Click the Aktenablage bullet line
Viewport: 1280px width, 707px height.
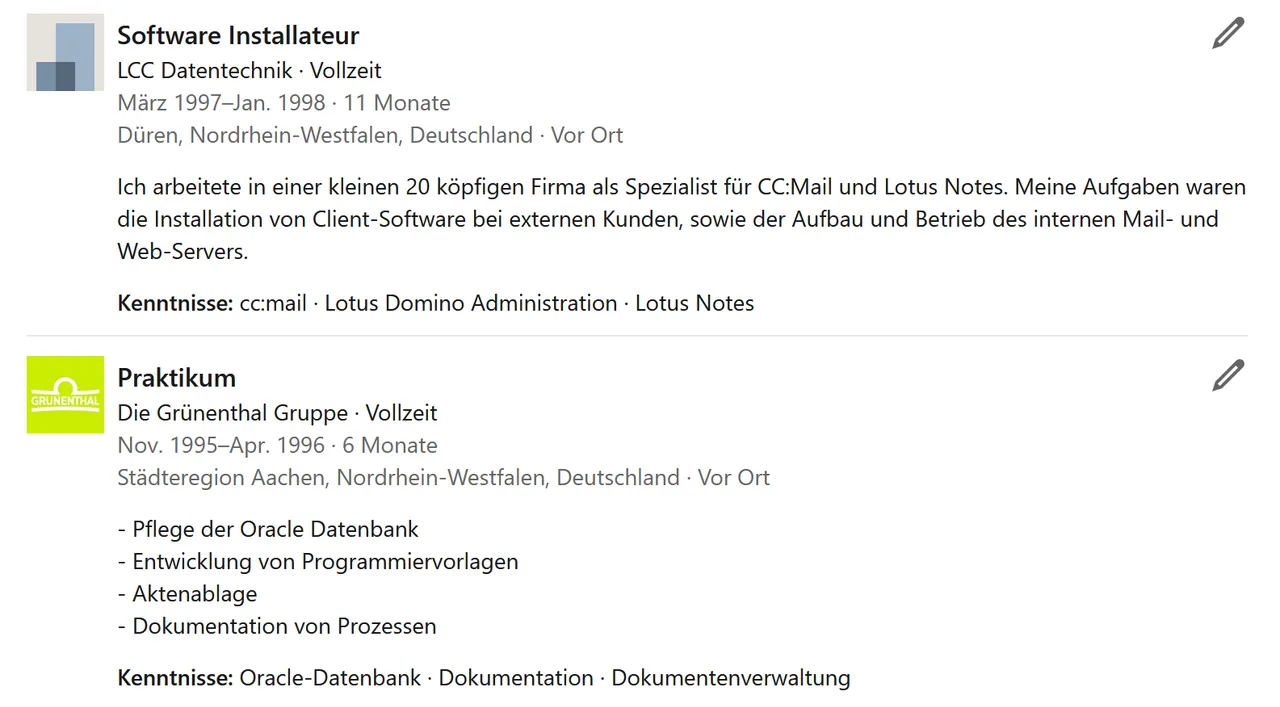(187, 594)
